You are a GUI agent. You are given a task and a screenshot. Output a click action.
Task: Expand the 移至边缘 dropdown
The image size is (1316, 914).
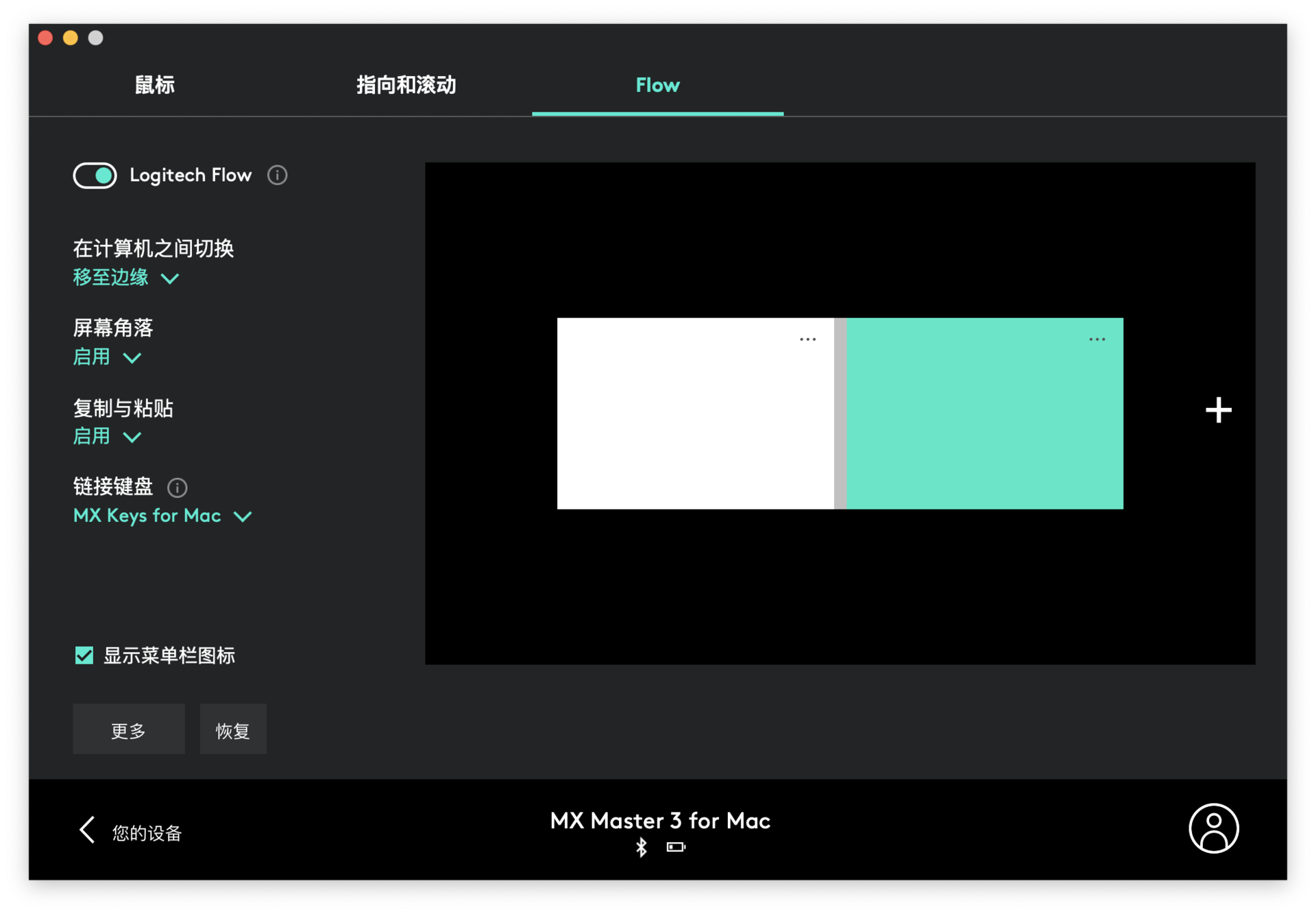(126, 278)
